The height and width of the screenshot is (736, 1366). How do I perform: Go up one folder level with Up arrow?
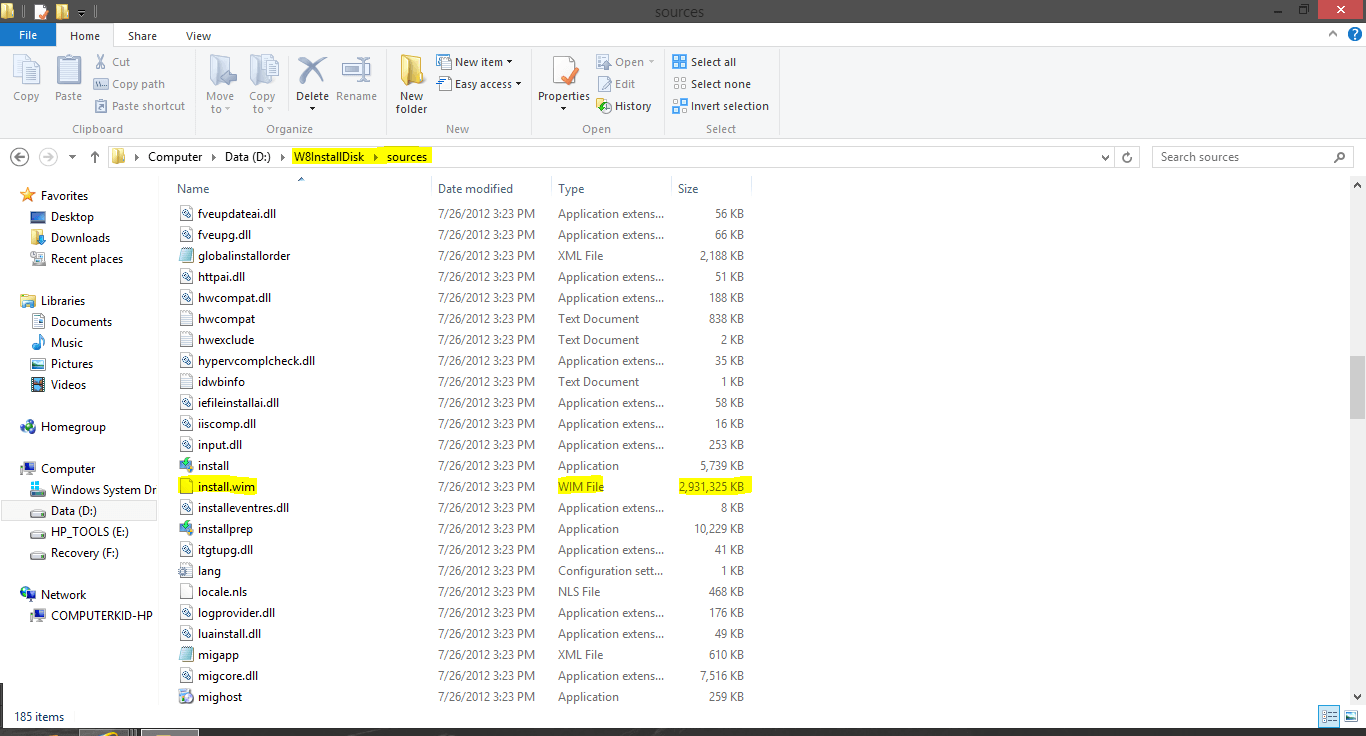tap(95, 157)
